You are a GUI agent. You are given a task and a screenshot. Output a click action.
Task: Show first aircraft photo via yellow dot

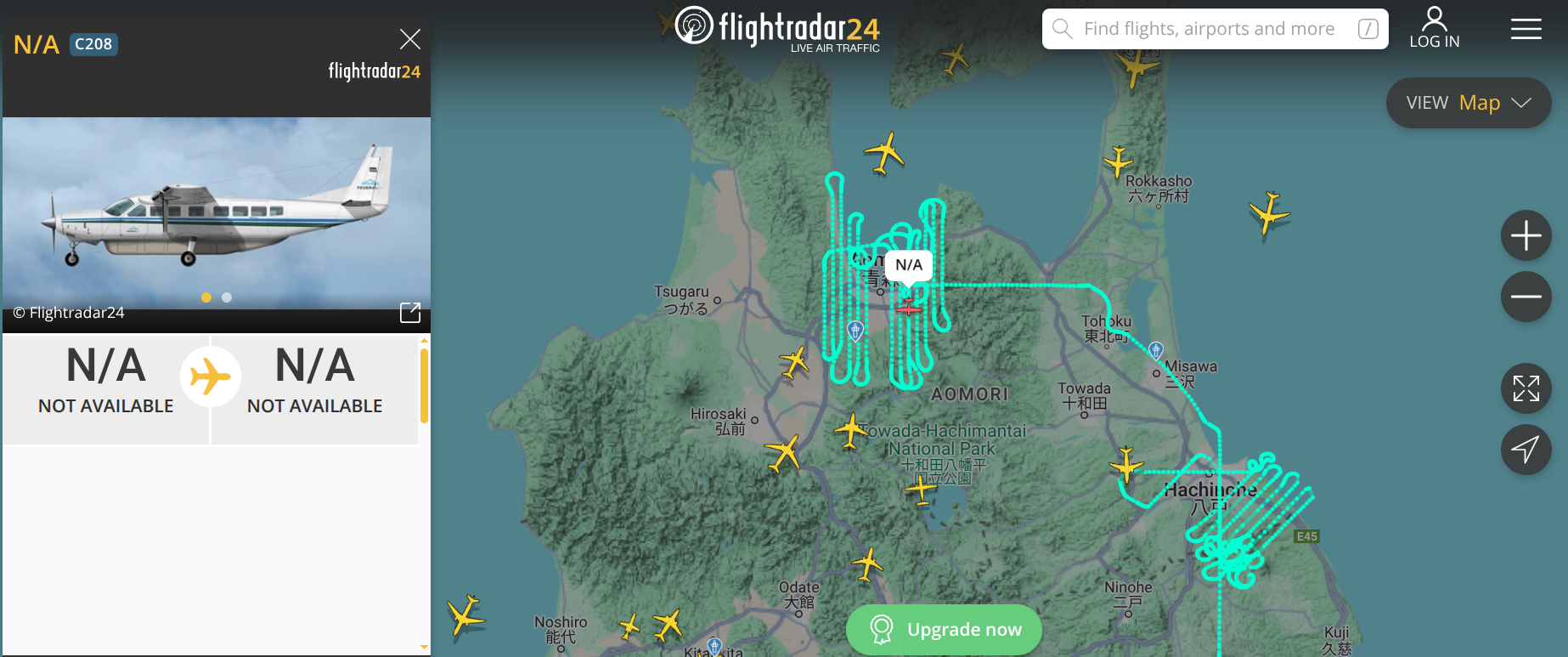click(x=206, y=297)
